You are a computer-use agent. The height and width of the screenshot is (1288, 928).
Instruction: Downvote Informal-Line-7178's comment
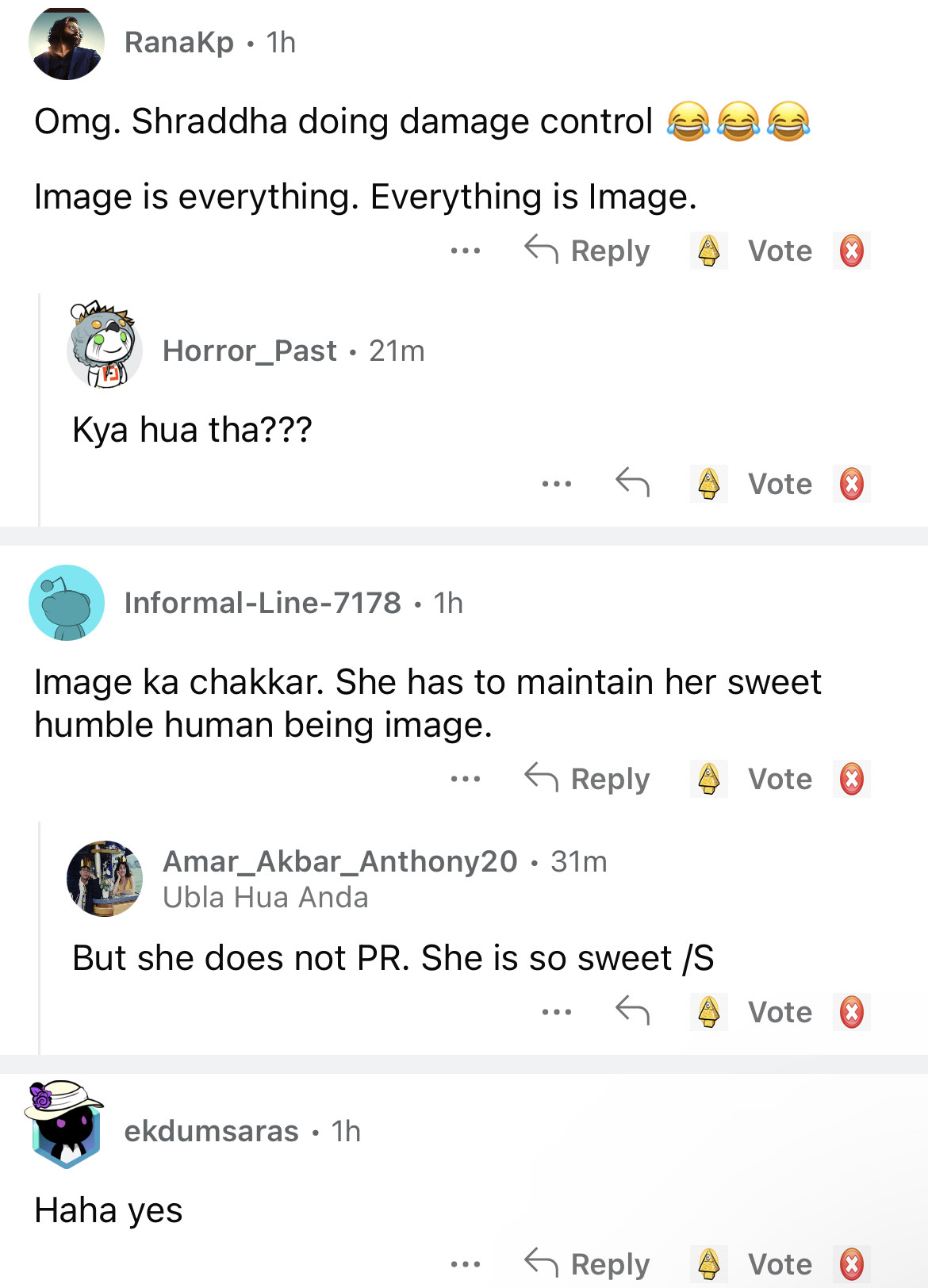click(x=851, y=779)
